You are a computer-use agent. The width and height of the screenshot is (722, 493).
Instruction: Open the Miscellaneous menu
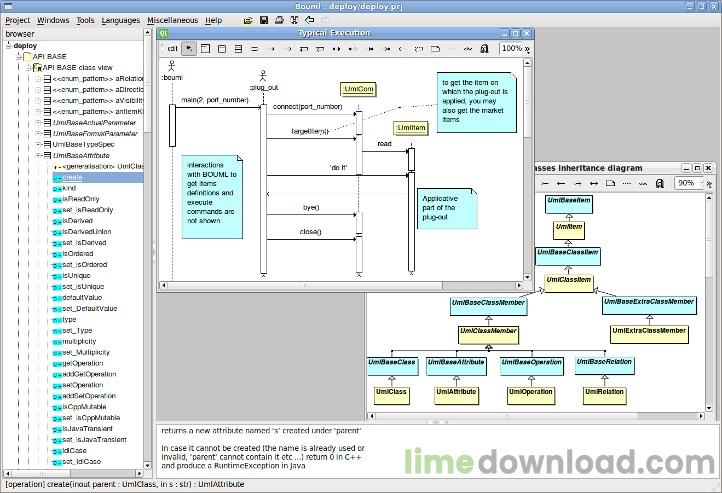point(171,19)
